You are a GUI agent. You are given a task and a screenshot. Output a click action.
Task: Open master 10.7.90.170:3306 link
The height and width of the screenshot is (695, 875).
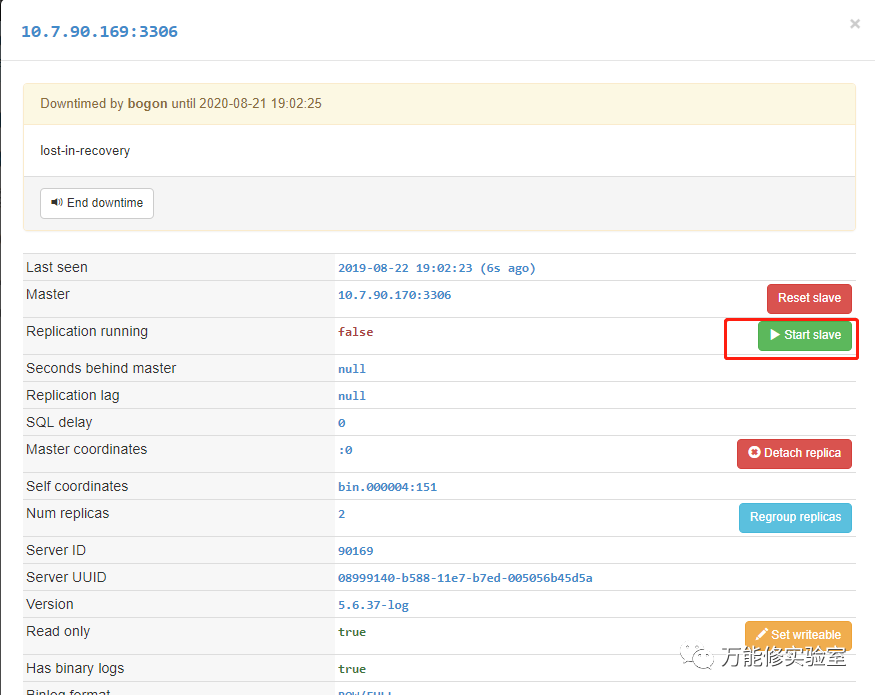pyautogui.click(x=395, y=295)
